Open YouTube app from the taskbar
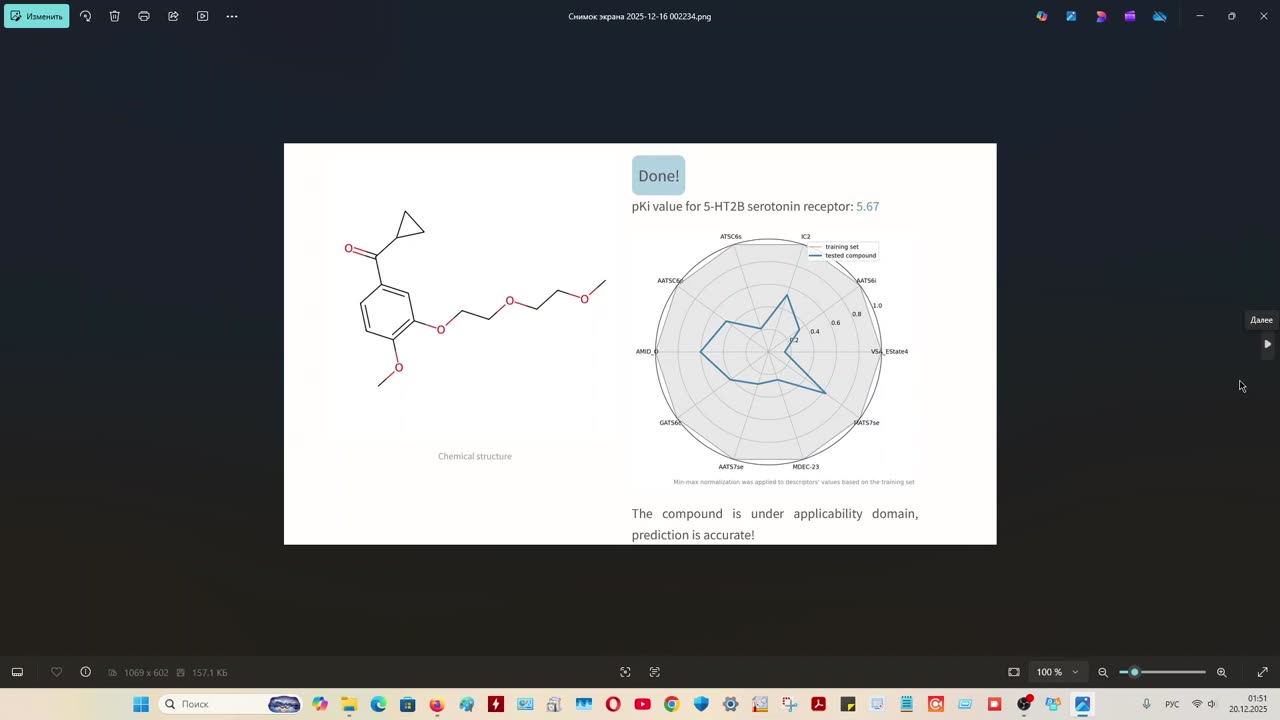 (642, 704)
